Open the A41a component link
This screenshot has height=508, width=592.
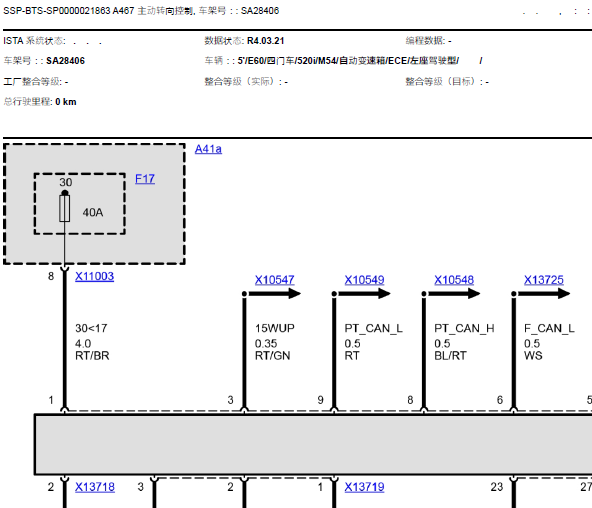[208, 149]
